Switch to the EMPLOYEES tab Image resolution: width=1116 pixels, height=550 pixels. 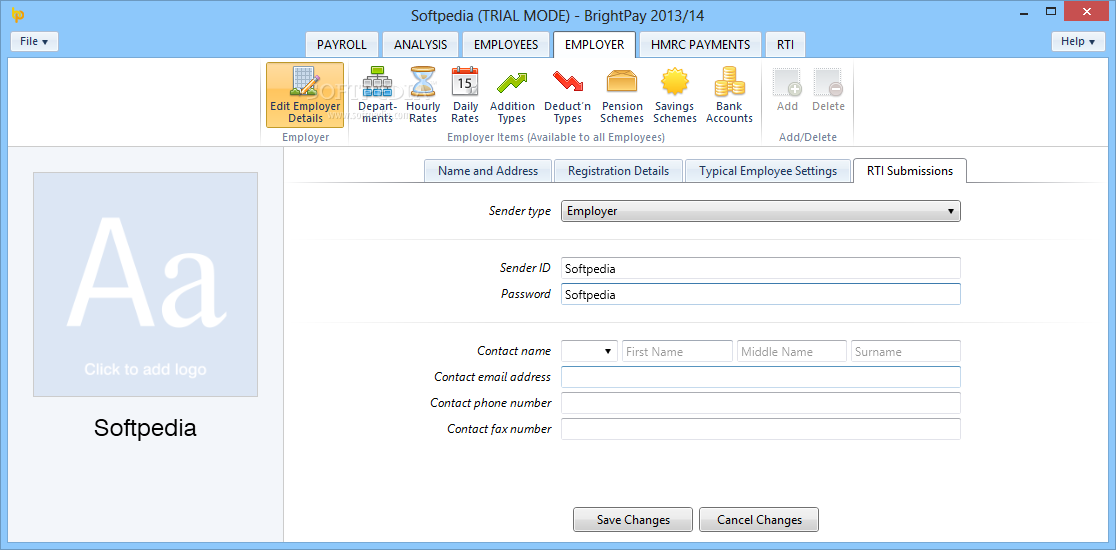pyautogui.click(x=506, y=44)
